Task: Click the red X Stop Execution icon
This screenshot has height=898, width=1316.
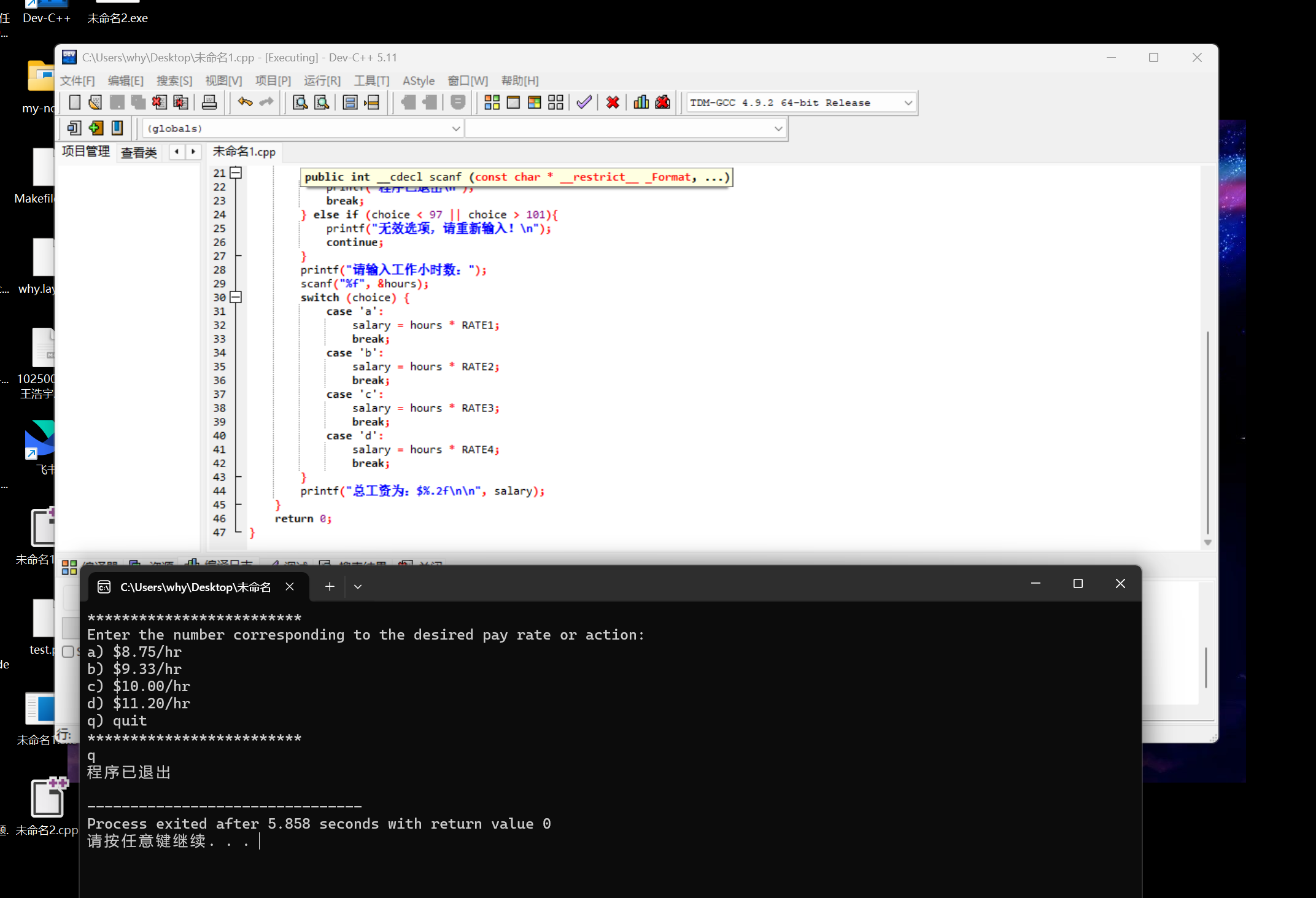Action: pyautogui.click(x=612, y=103)
